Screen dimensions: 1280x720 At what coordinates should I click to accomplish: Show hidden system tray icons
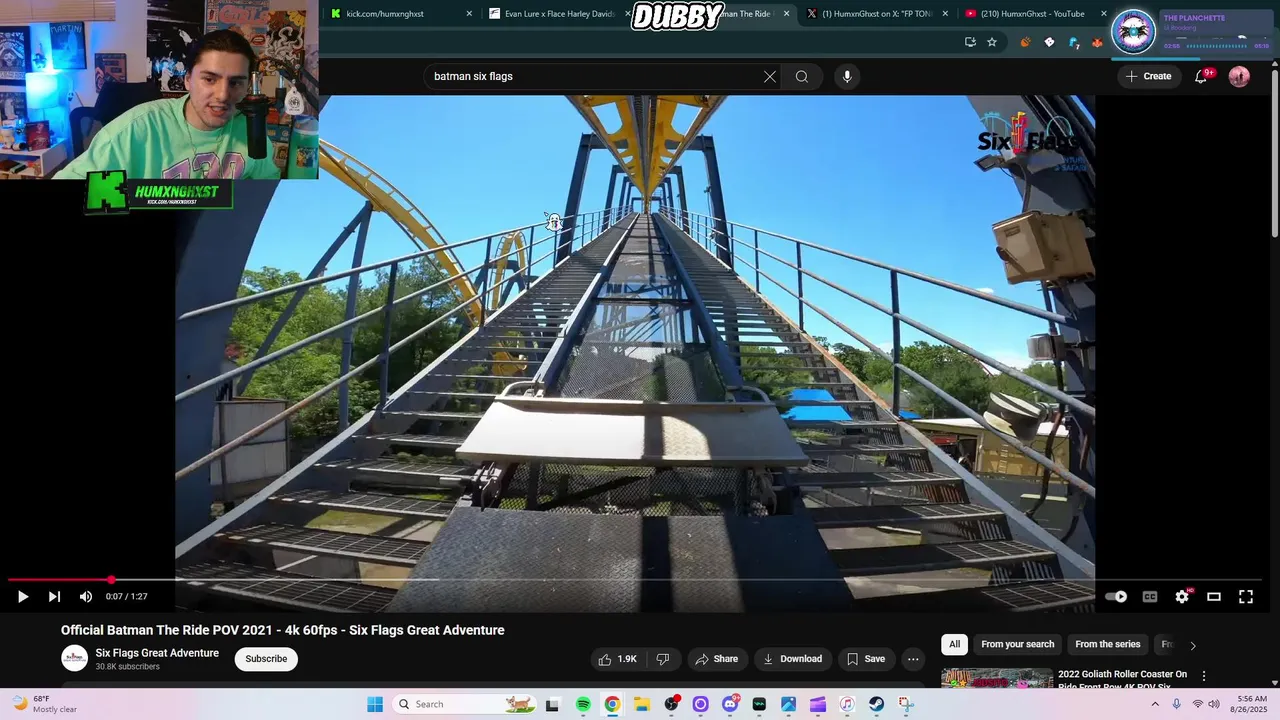(1155, 704)
